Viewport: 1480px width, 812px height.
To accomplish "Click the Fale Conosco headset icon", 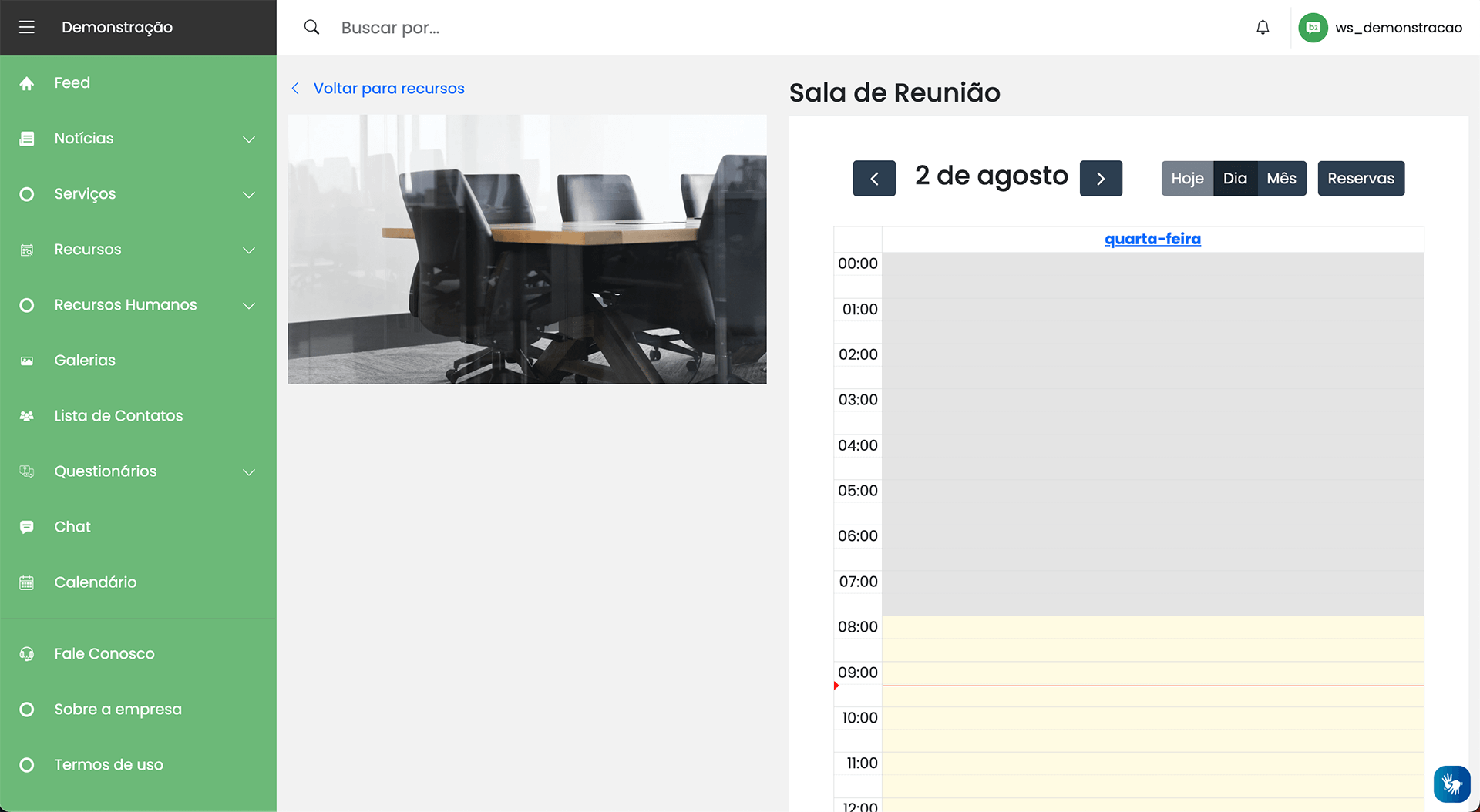I will (x=27, y=654).
